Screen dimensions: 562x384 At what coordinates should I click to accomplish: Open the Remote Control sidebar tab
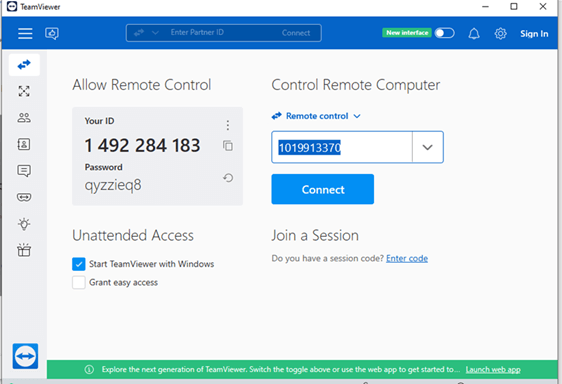pyautogui.click(x=24, y=65)
